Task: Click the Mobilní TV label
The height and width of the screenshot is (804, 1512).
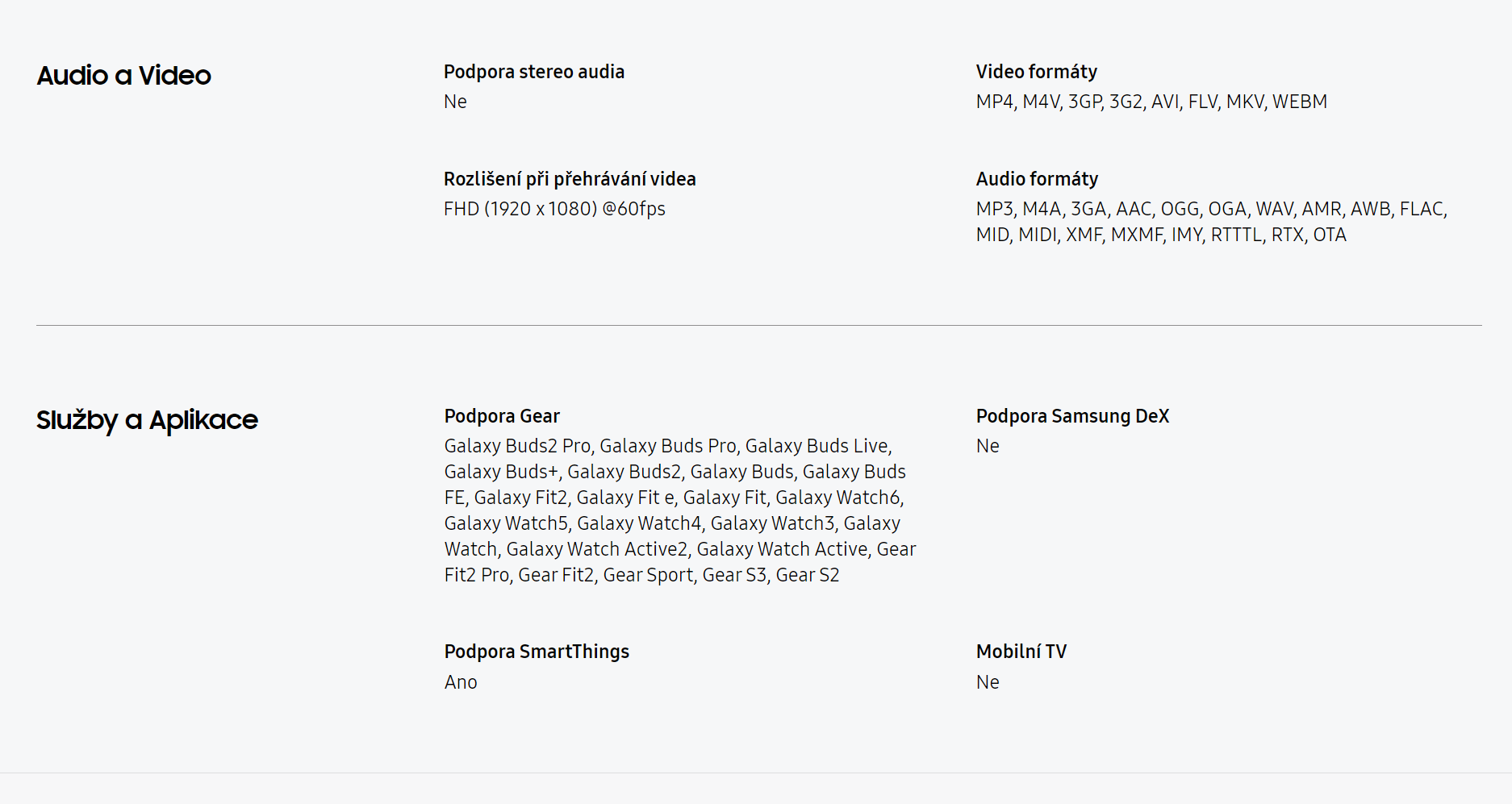Action: [x=1021, y=652]
